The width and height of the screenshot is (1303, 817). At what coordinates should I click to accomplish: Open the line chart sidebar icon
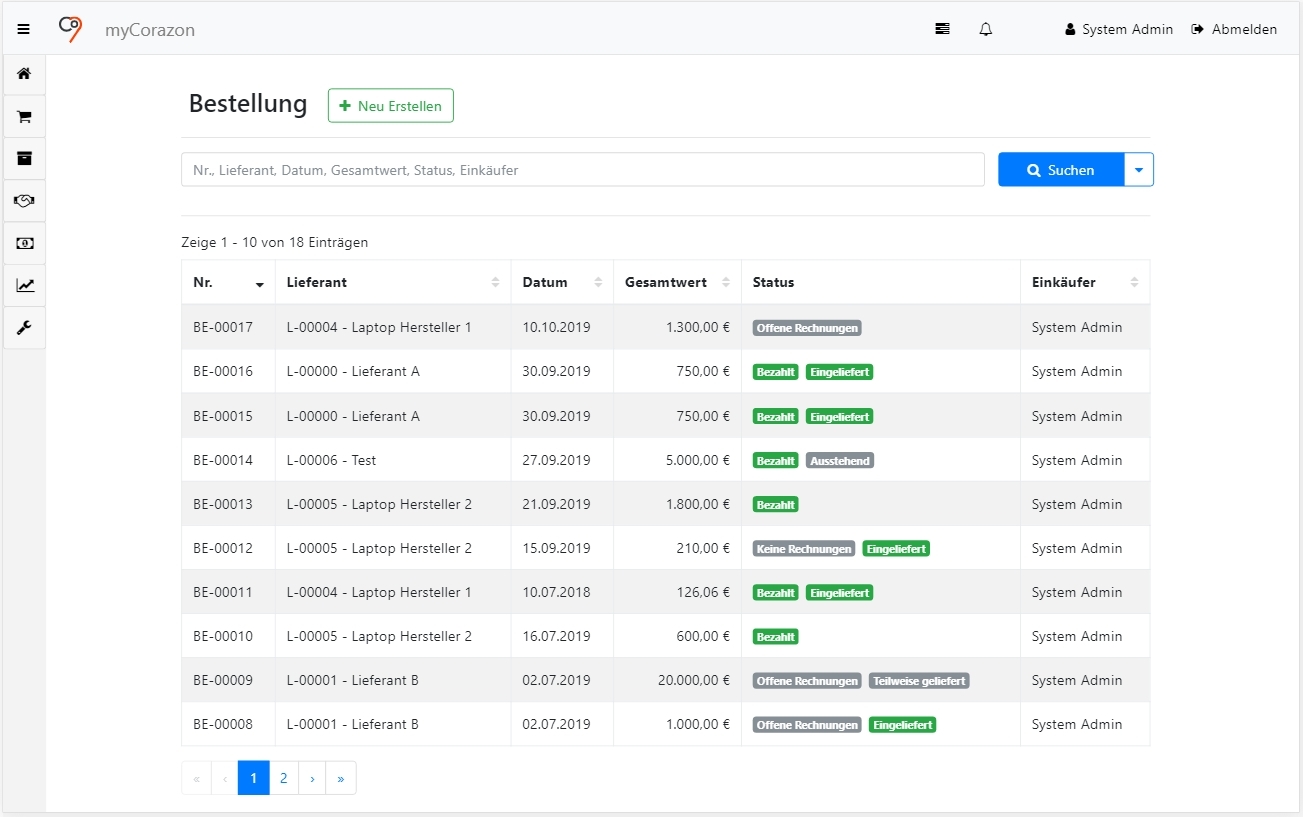point(24,285)
